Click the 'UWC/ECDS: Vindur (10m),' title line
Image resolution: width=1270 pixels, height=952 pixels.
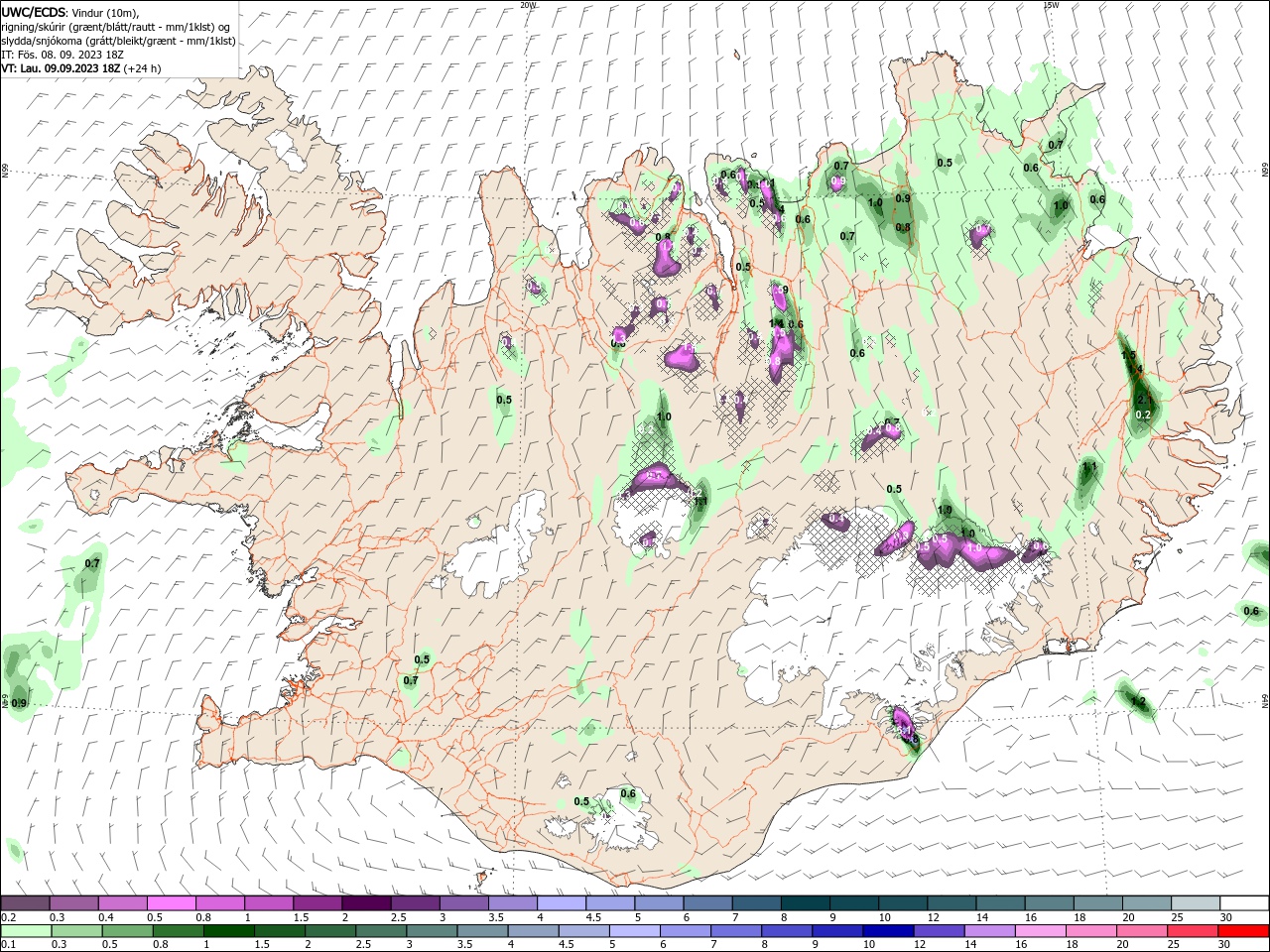pyautogui.click(x=70, y=12)
